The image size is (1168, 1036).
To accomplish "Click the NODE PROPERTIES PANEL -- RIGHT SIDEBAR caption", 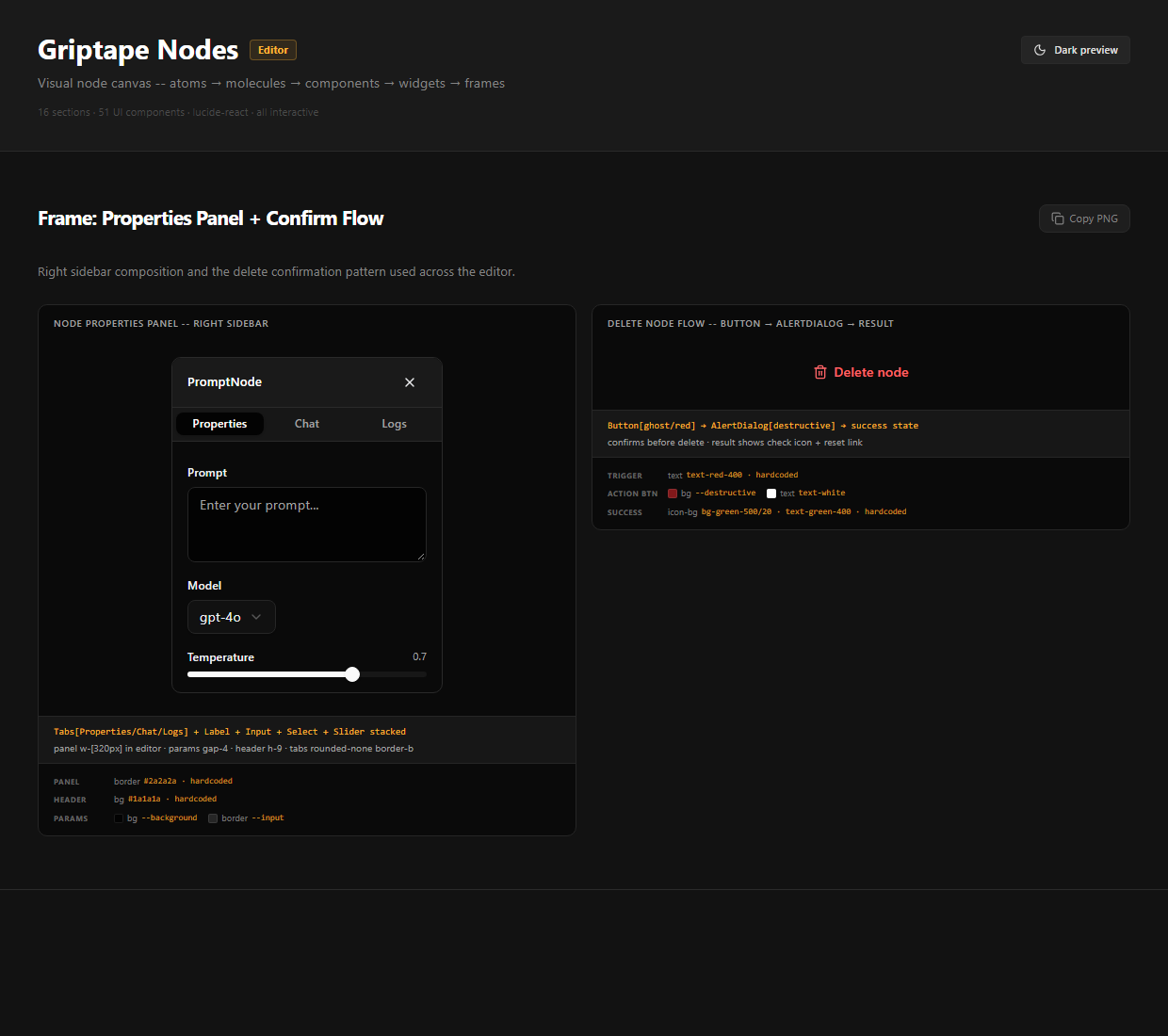I will [x=161, y=324].
